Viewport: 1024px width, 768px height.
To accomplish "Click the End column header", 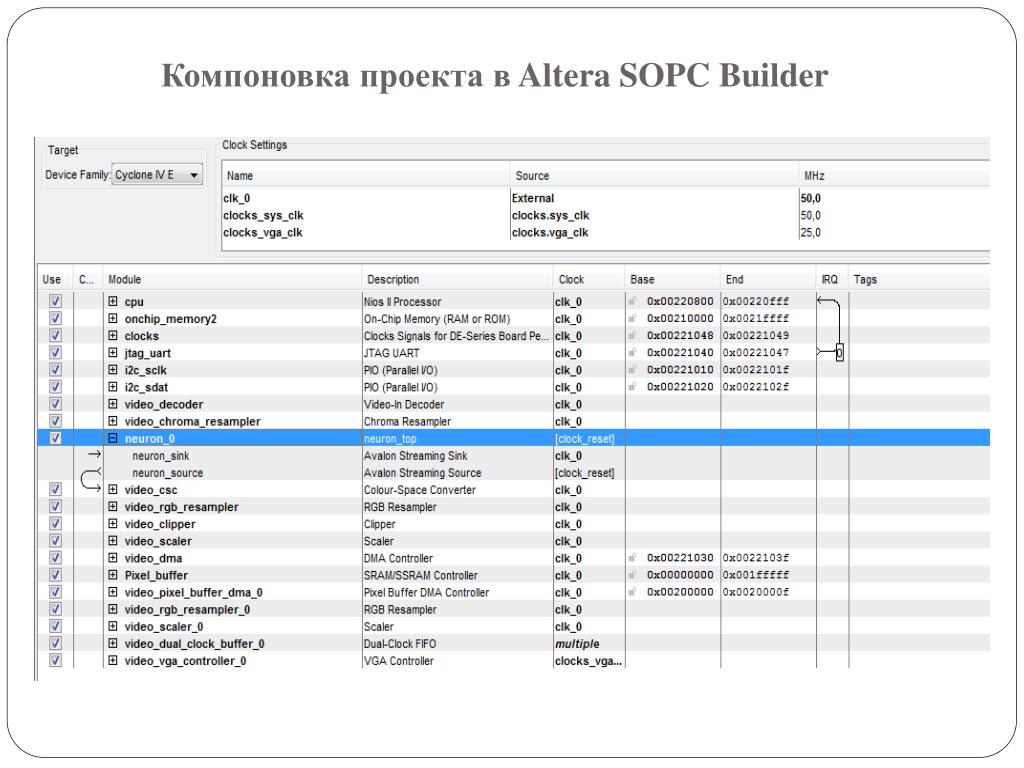I will tap(768, 280).
